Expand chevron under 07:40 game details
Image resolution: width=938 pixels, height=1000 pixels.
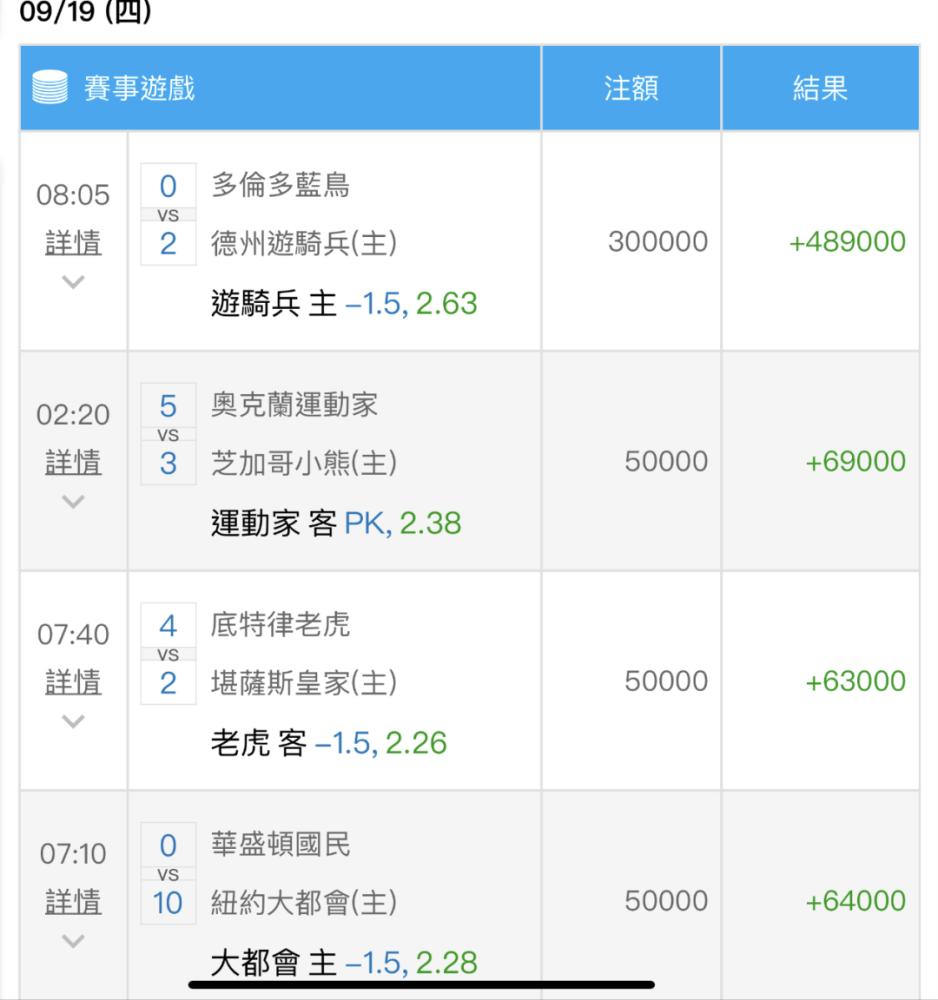tap(73, 721)
